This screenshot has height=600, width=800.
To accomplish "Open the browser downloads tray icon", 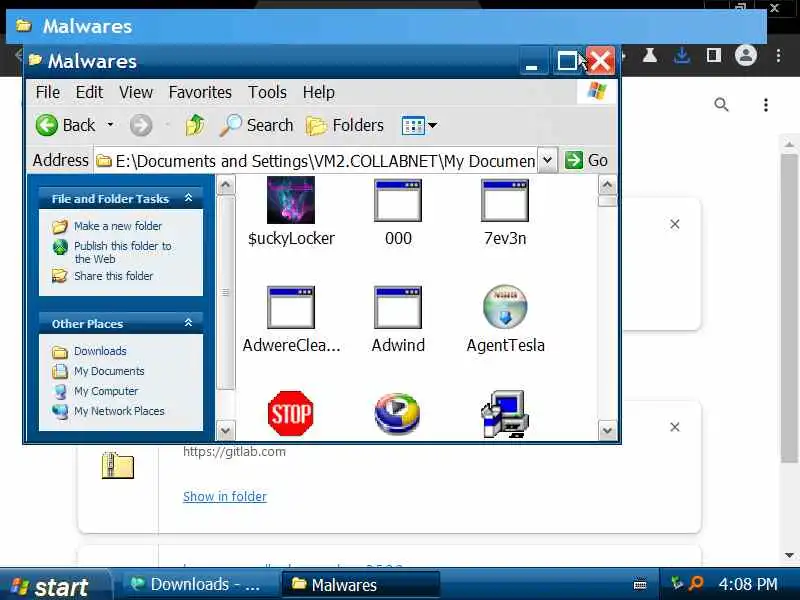I will 682,55.
